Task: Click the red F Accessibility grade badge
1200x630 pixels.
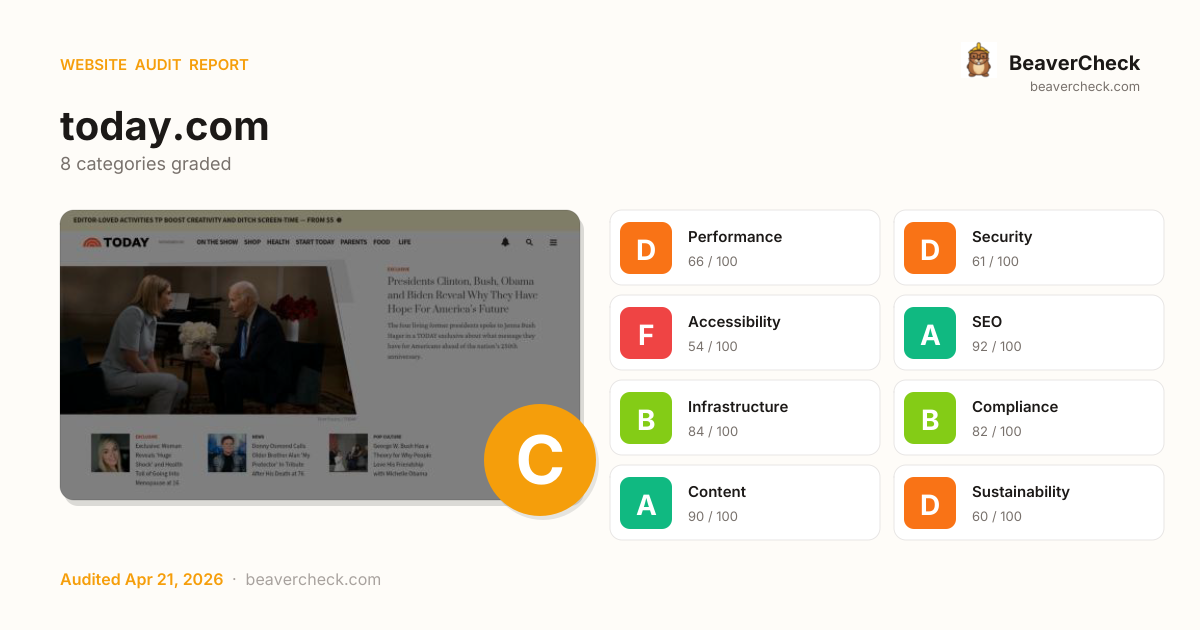Action: click(x=646, y=333)
